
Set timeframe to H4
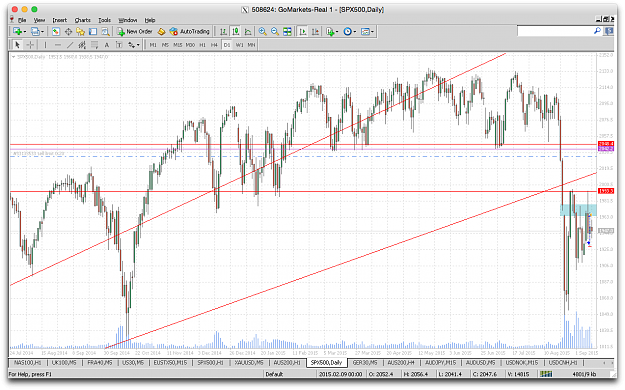214,45
